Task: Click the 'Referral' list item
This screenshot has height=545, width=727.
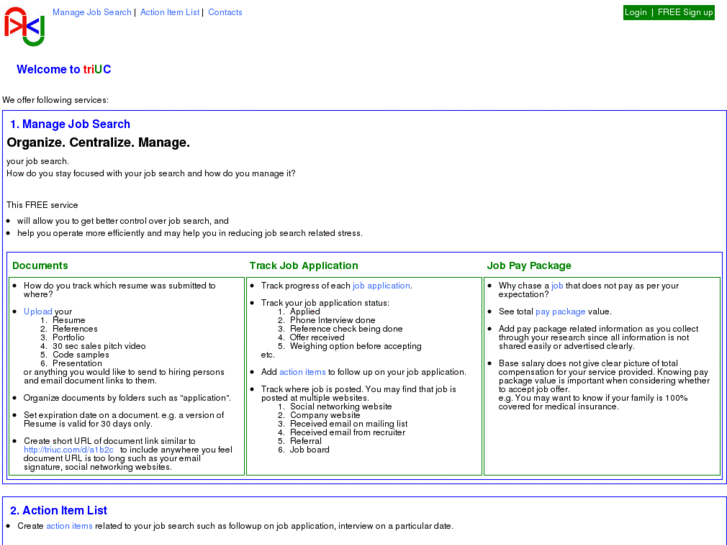Action: coord(306,441)
